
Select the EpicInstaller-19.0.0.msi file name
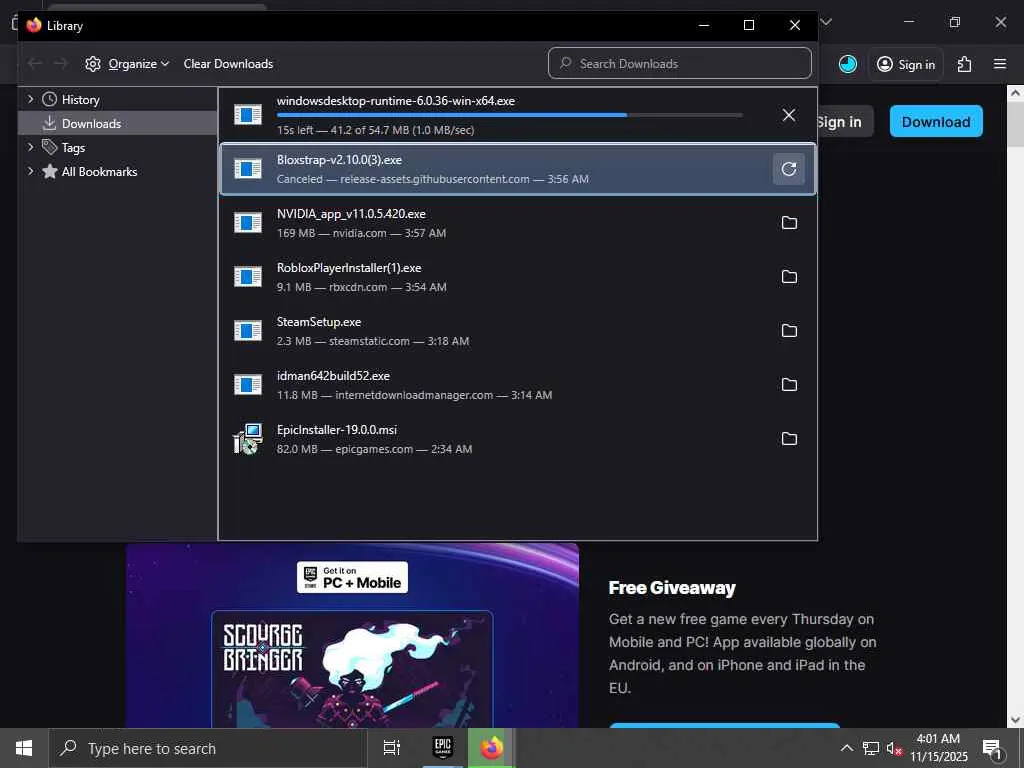336,430
